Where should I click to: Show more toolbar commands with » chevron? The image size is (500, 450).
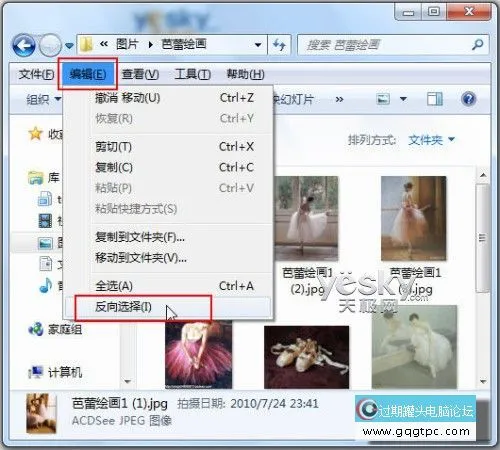(339, 99)
